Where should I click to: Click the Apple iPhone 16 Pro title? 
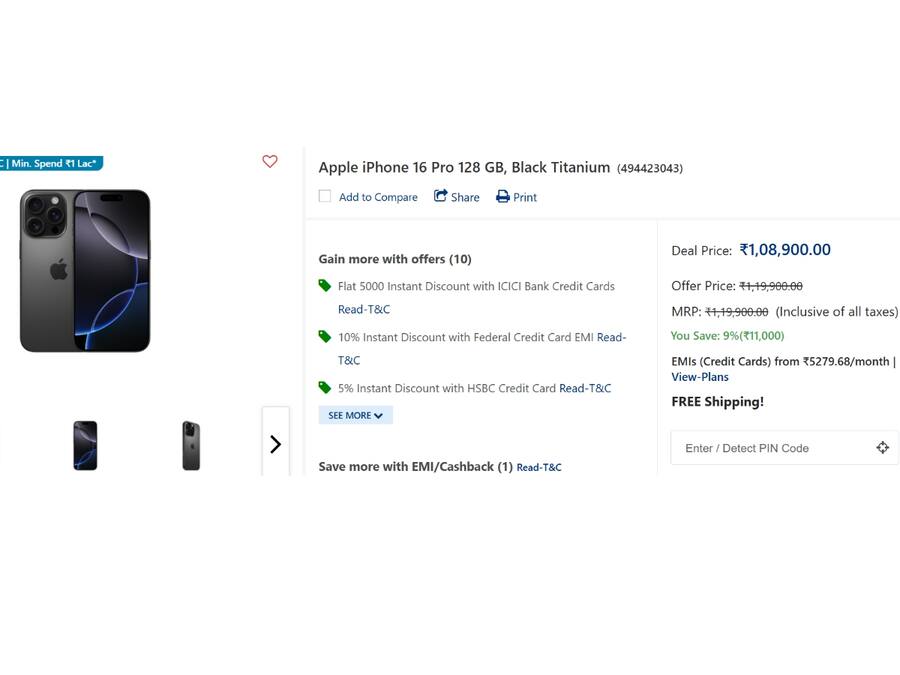click(463, 167)
